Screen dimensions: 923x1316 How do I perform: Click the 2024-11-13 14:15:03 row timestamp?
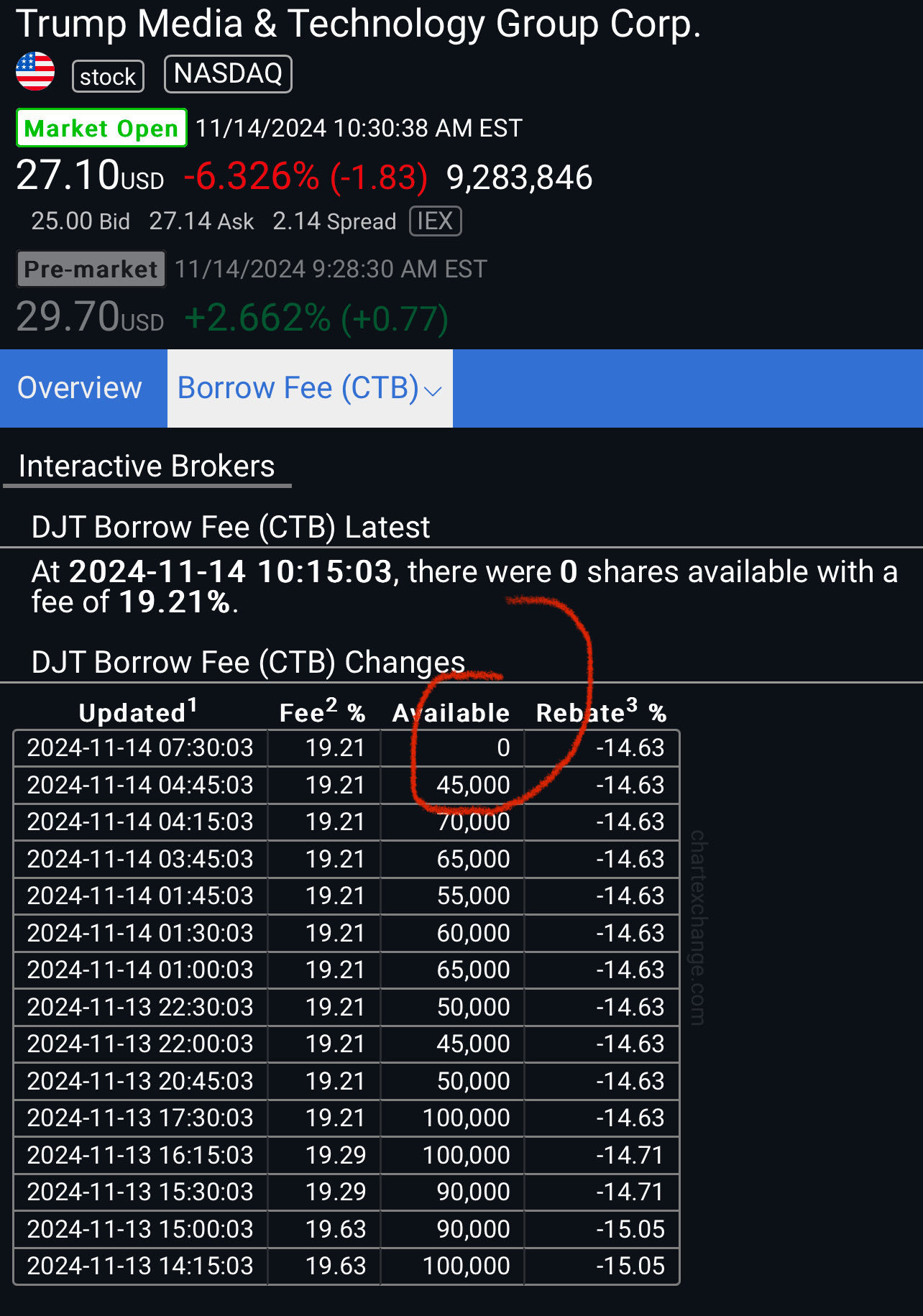[140, 1266]
